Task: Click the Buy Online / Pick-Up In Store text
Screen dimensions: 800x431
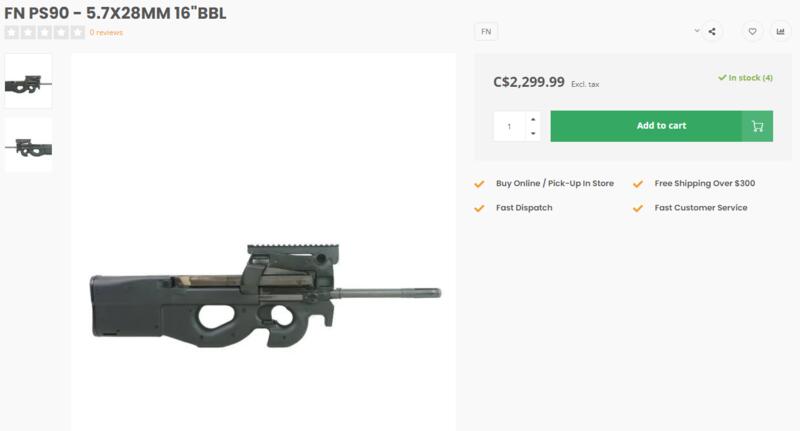Action: click(555, 184)
